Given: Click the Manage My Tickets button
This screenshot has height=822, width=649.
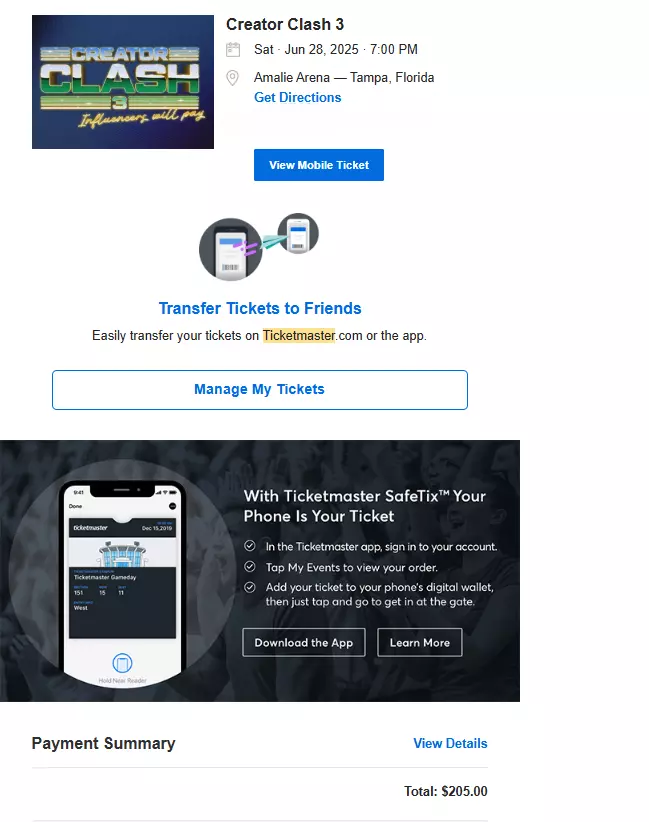Looking at the screenshot, I should [x=260, y=390].
